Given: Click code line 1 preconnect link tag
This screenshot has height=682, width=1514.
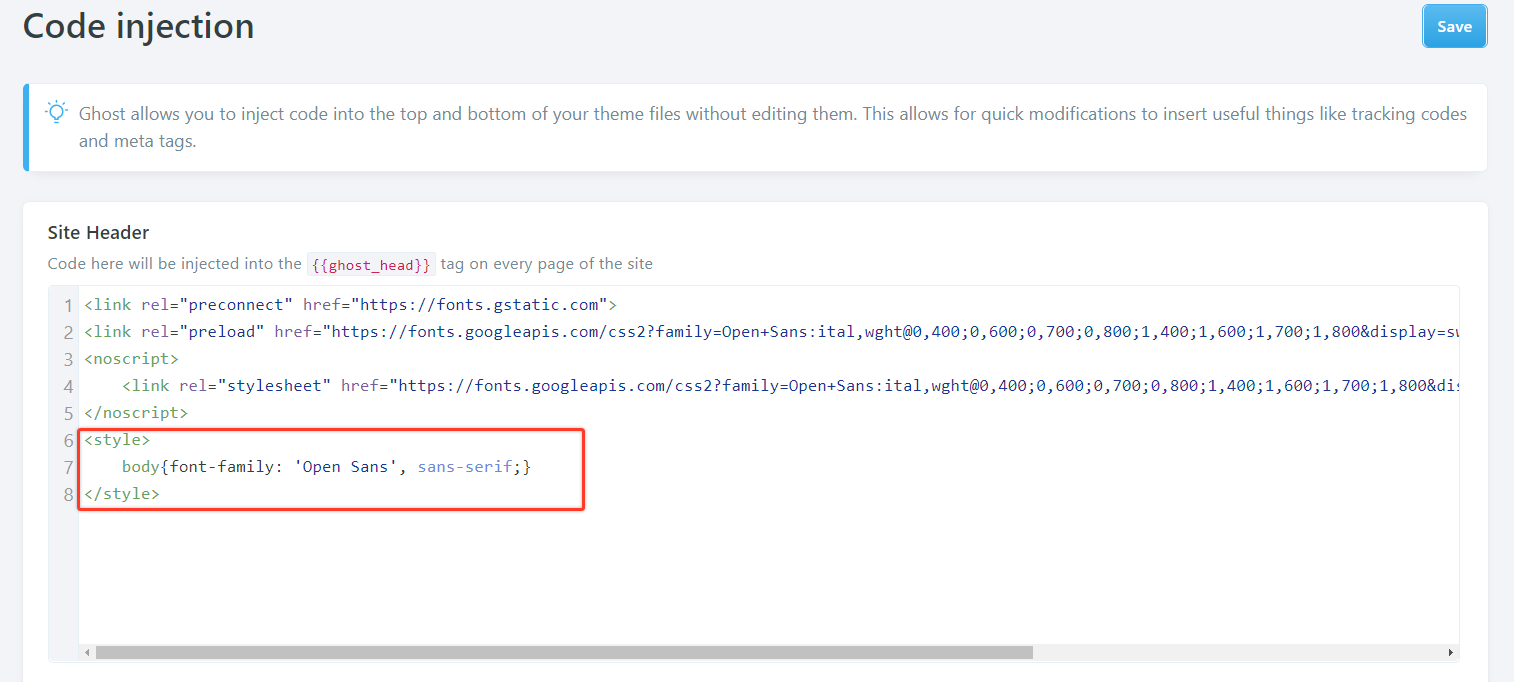Looking at the screenshot, I should coord(350,305).
